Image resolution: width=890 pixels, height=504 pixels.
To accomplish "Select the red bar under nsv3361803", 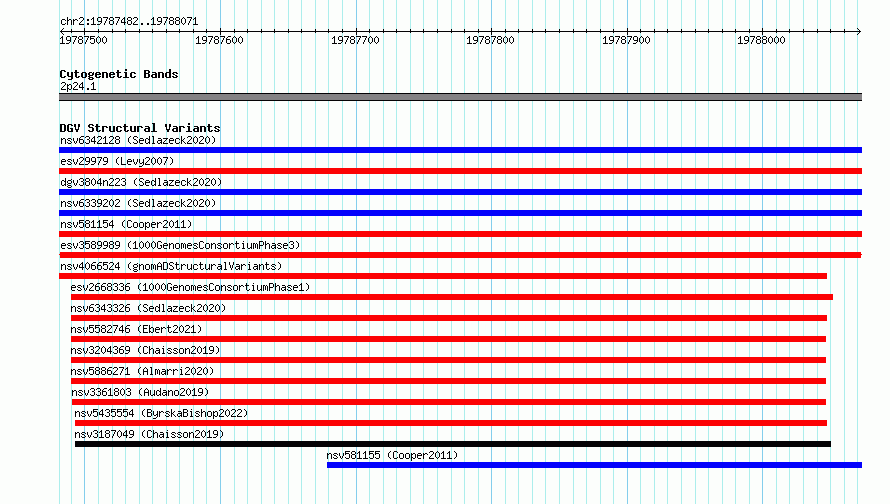I will point(448,402).
